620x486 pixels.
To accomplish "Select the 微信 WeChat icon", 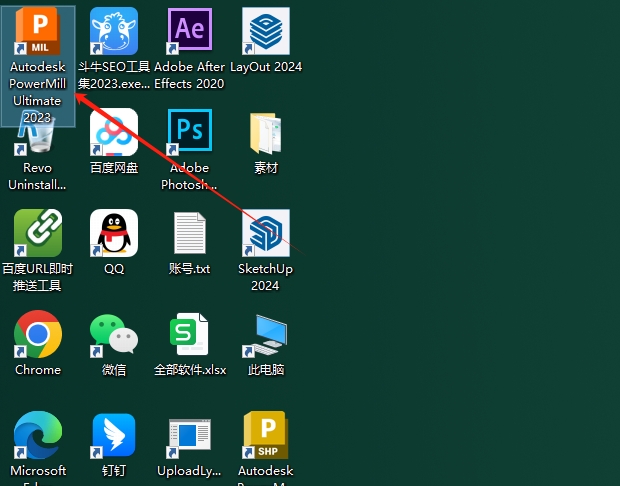I will [114, 334].
